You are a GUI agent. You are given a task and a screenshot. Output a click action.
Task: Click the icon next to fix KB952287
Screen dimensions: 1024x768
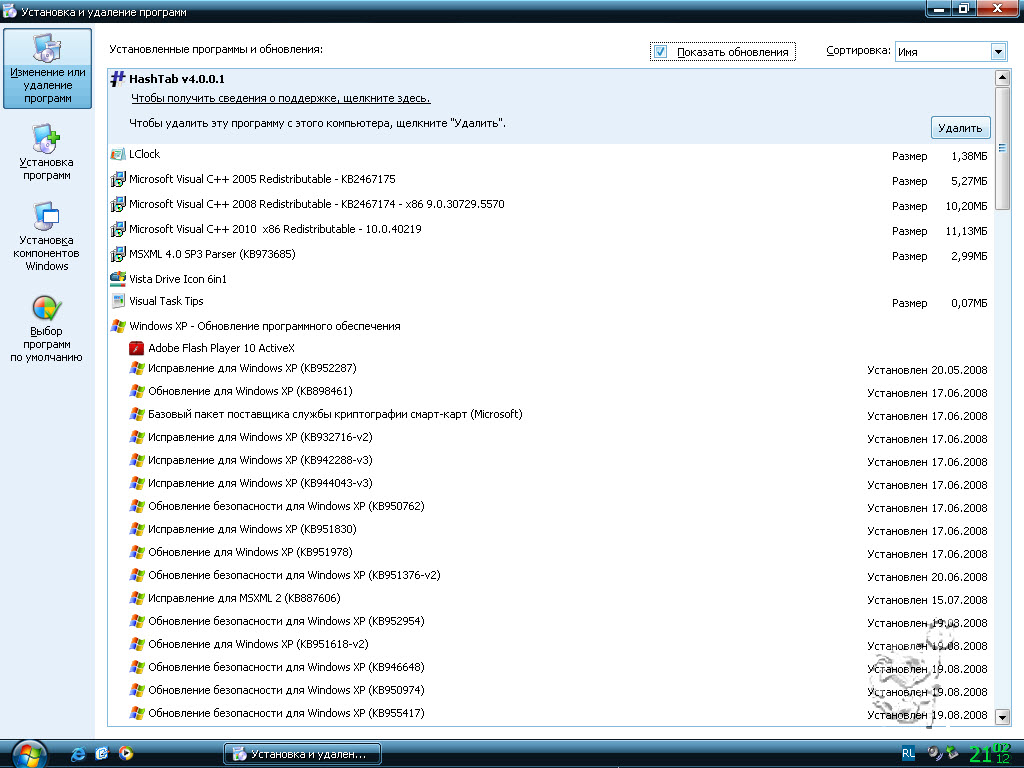tap(136, 368)
